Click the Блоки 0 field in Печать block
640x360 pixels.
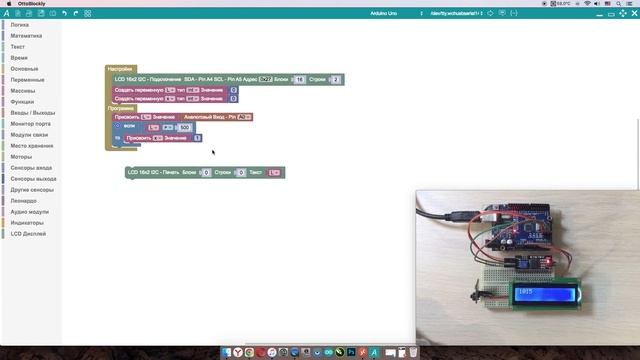click(206, 173)
